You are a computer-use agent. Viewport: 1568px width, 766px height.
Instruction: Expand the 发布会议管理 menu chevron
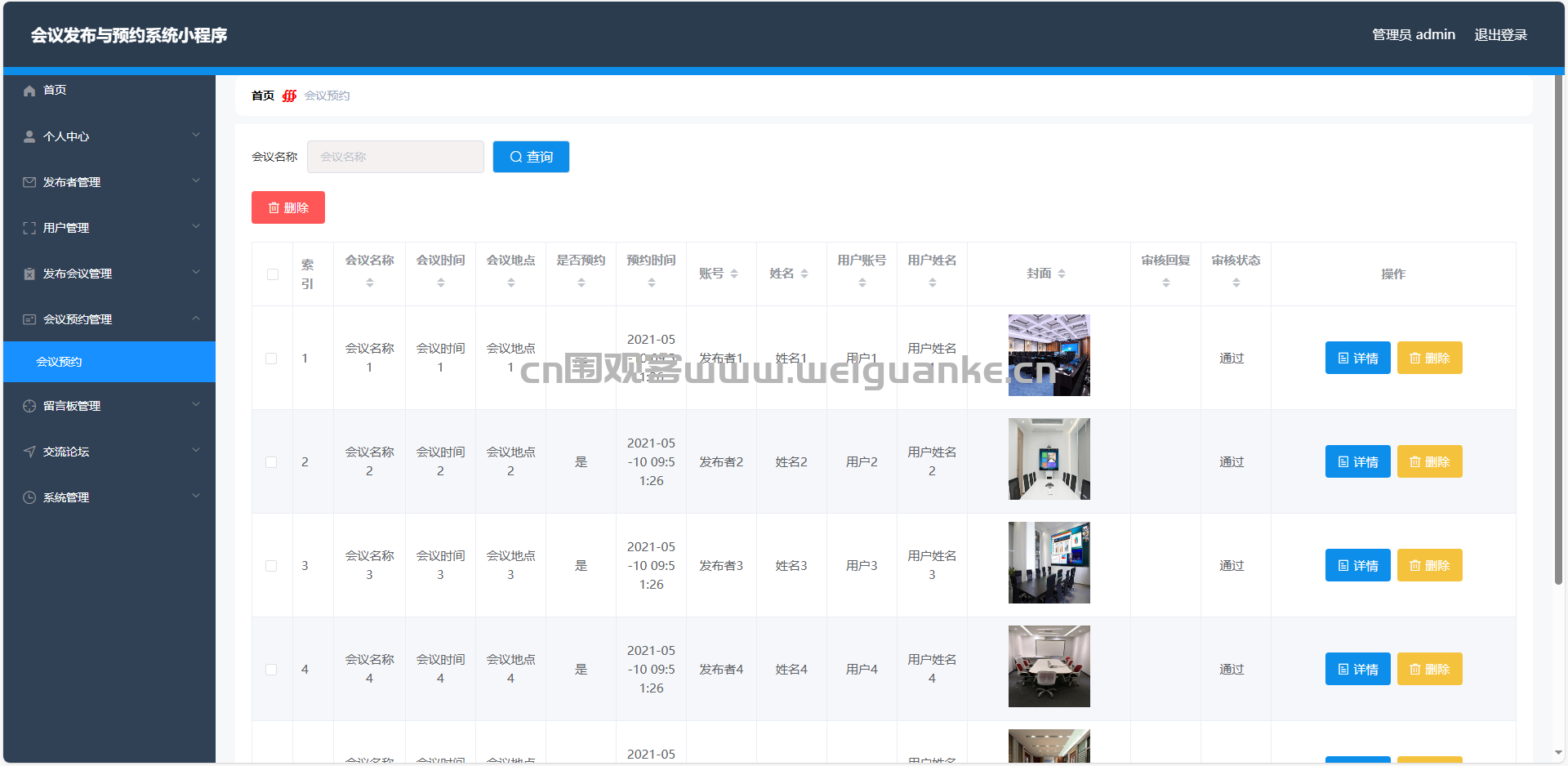pyautogui.click(x=196, y=272)
